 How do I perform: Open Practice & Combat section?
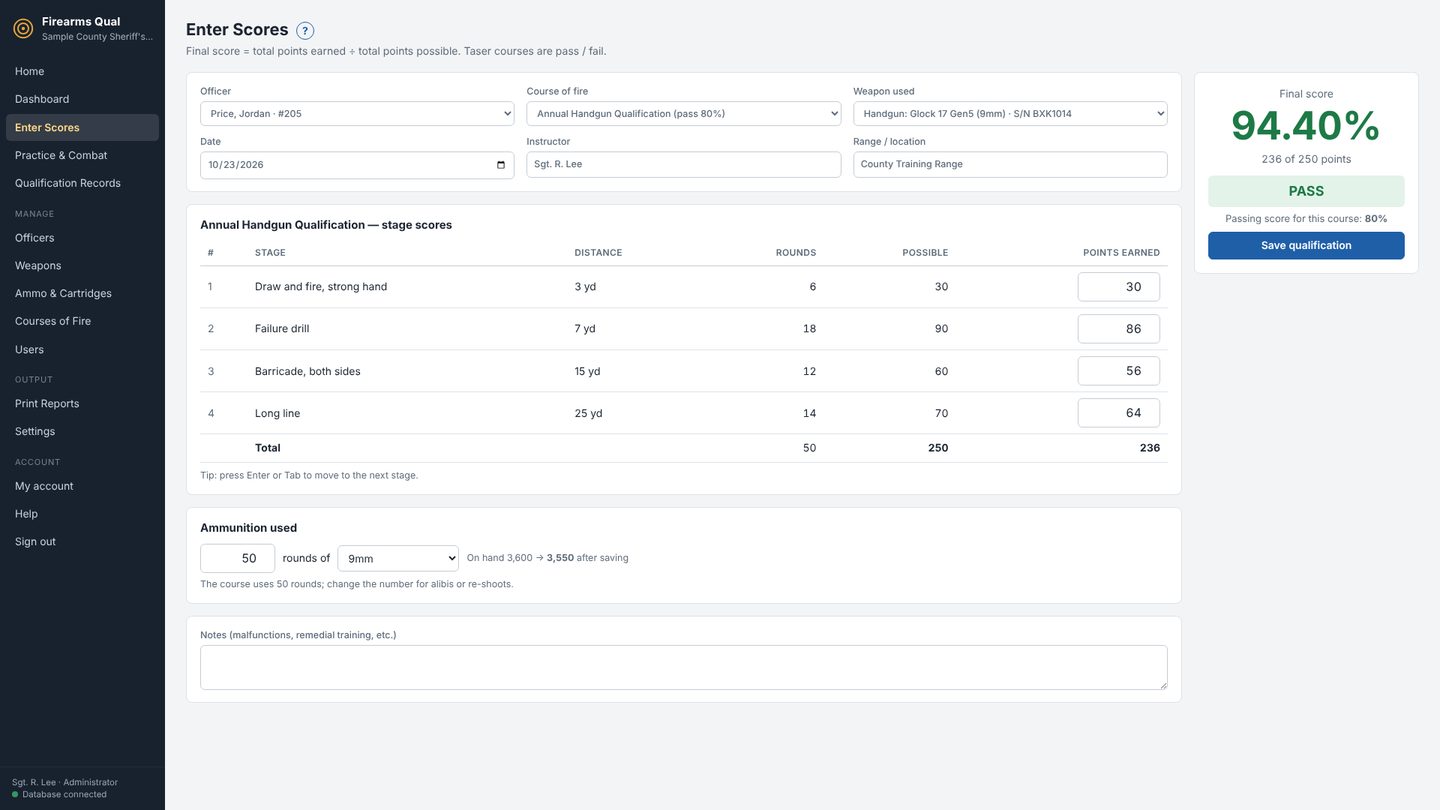pyautogui.click(x=82, y=155)
